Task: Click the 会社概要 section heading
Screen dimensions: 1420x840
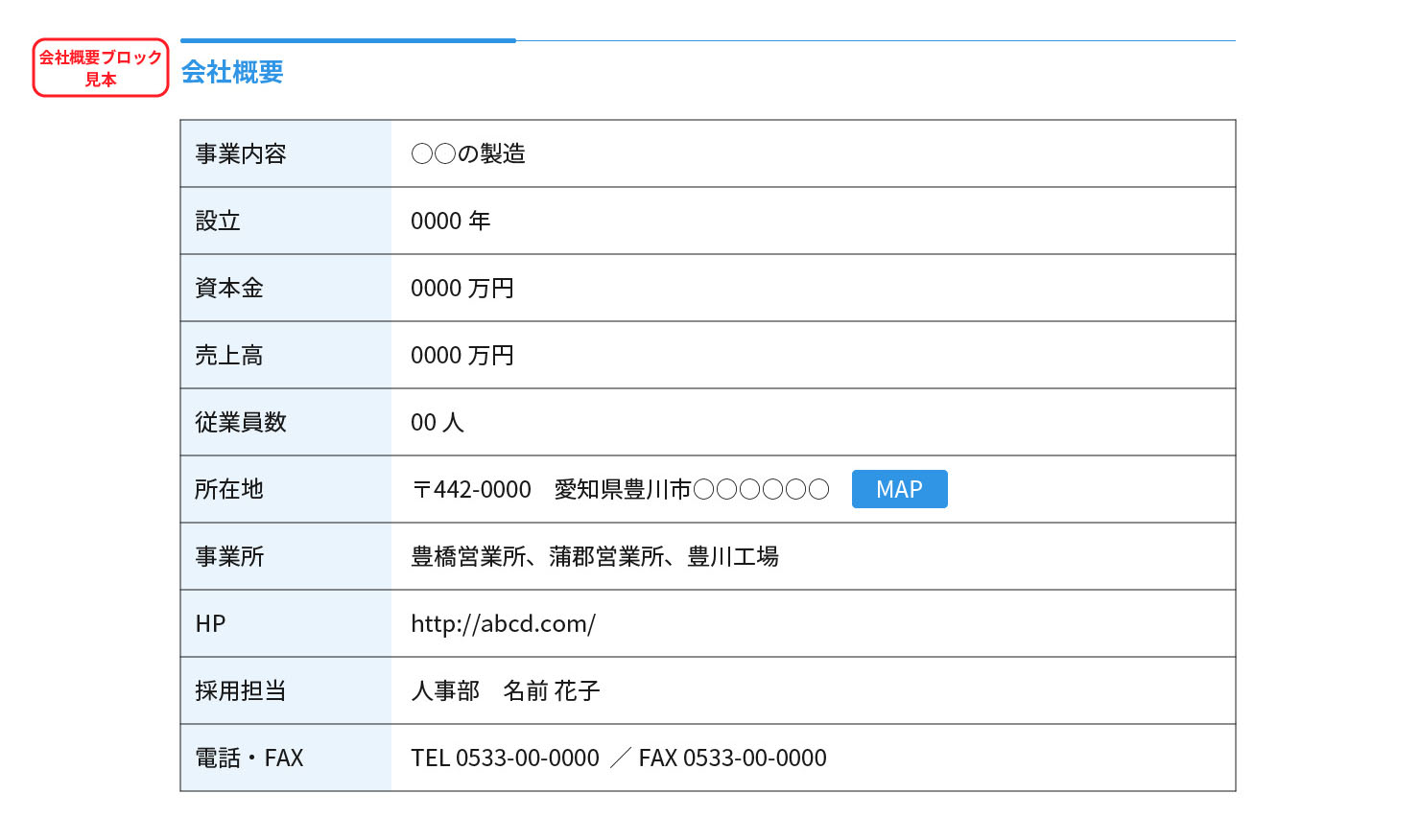Action: 232,72
